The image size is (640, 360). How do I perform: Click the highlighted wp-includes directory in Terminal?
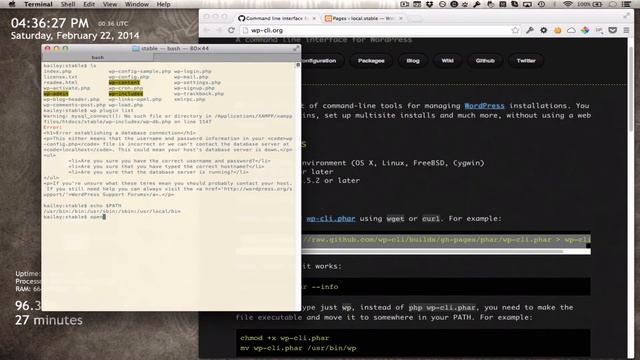126,93
